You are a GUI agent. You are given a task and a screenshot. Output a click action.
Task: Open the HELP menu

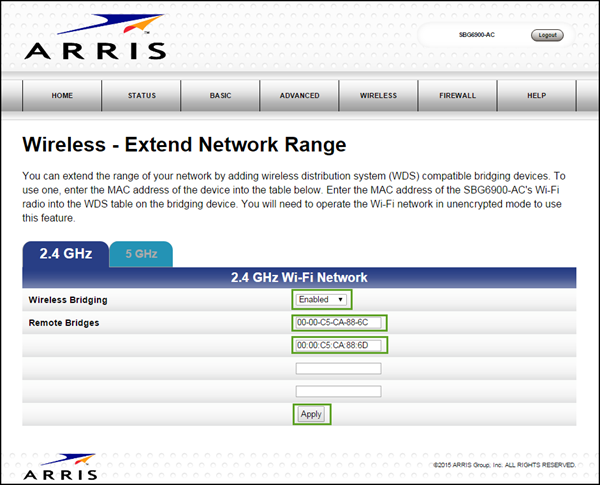coord(536,96)
